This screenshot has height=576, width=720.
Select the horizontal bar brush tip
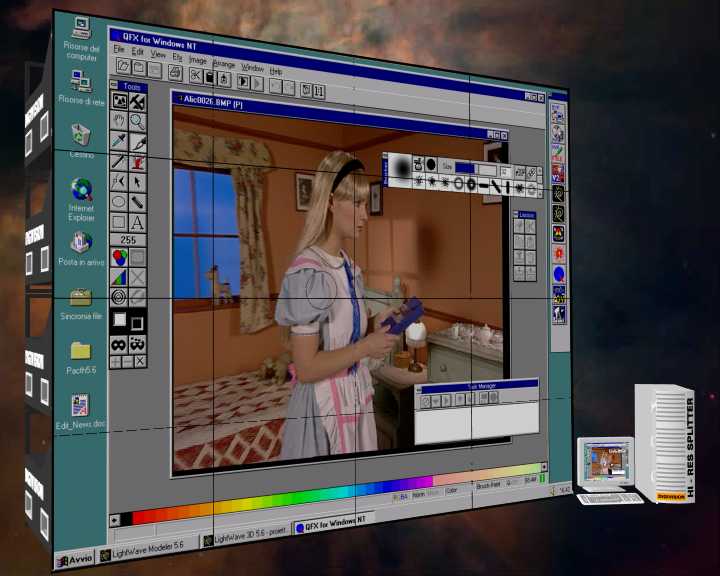click(484, 186)
